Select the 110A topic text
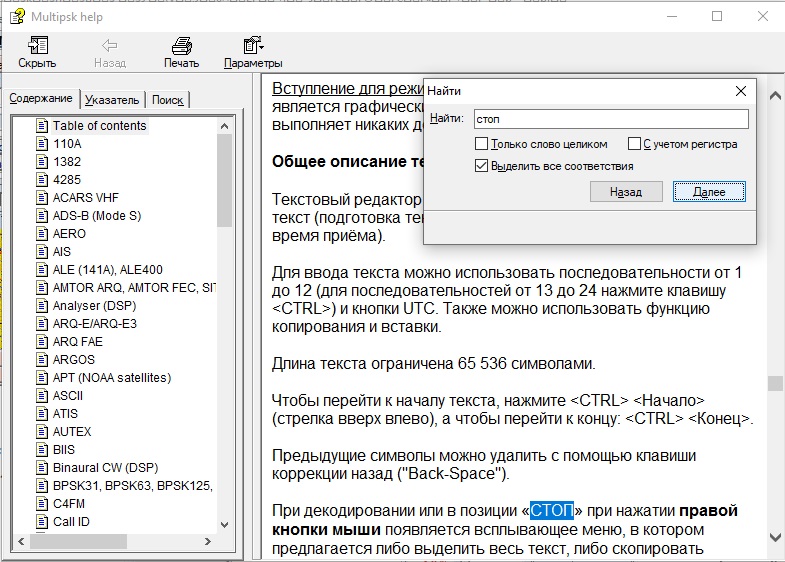The width and height of the screenshot is (785, 562). point(67,144)
